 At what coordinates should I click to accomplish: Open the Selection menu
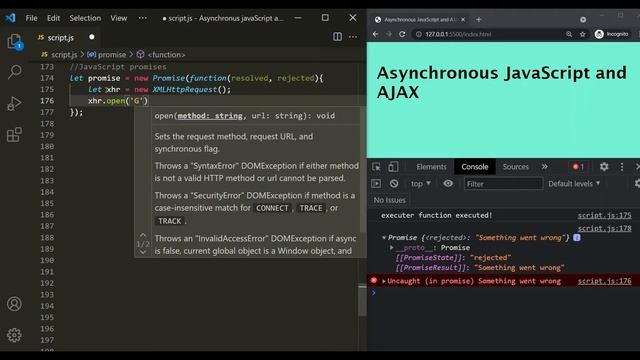85,18
